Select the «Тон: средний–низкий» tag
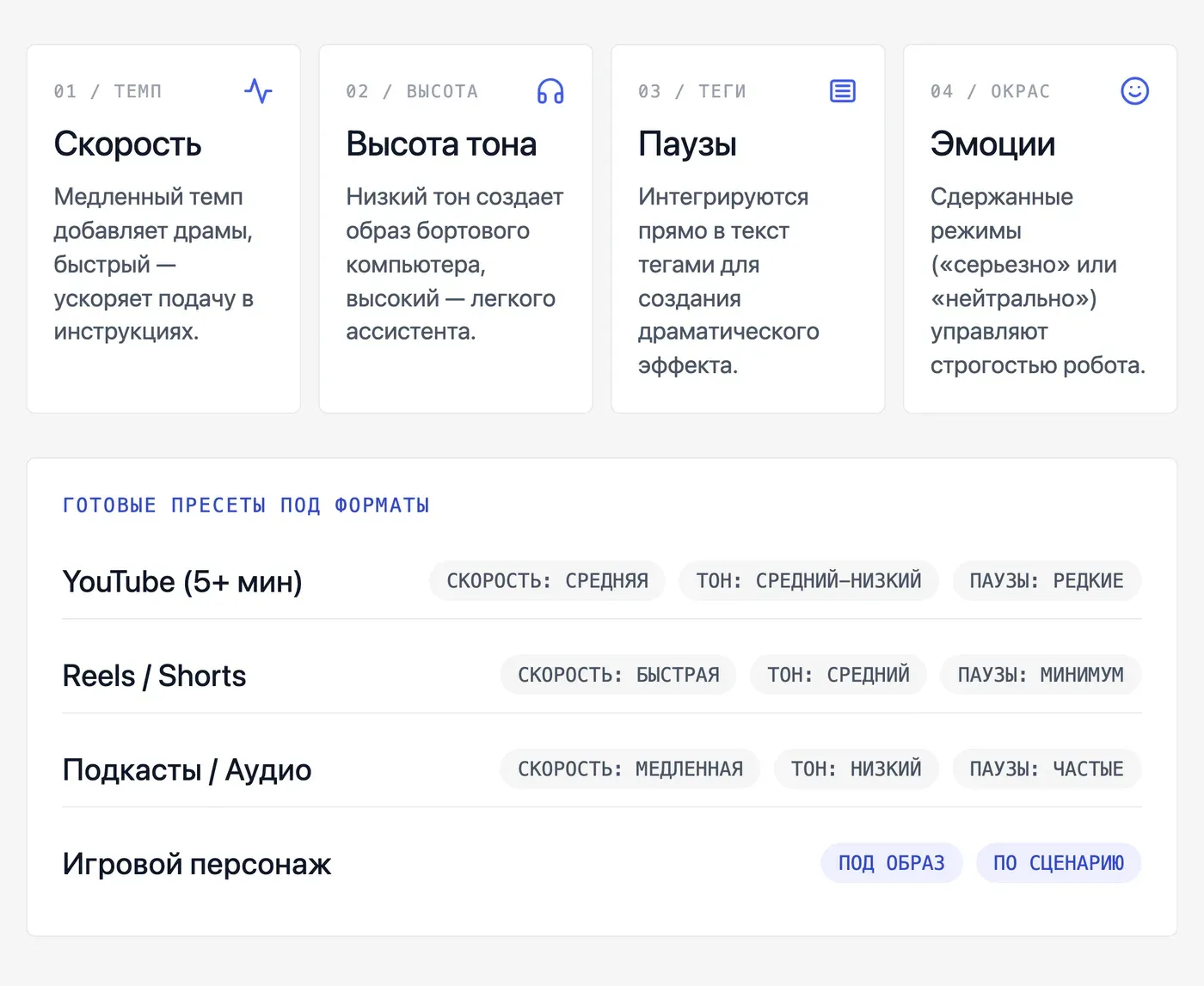The height and width of the screenshot is (986, 1204). (x=808, y=581)
